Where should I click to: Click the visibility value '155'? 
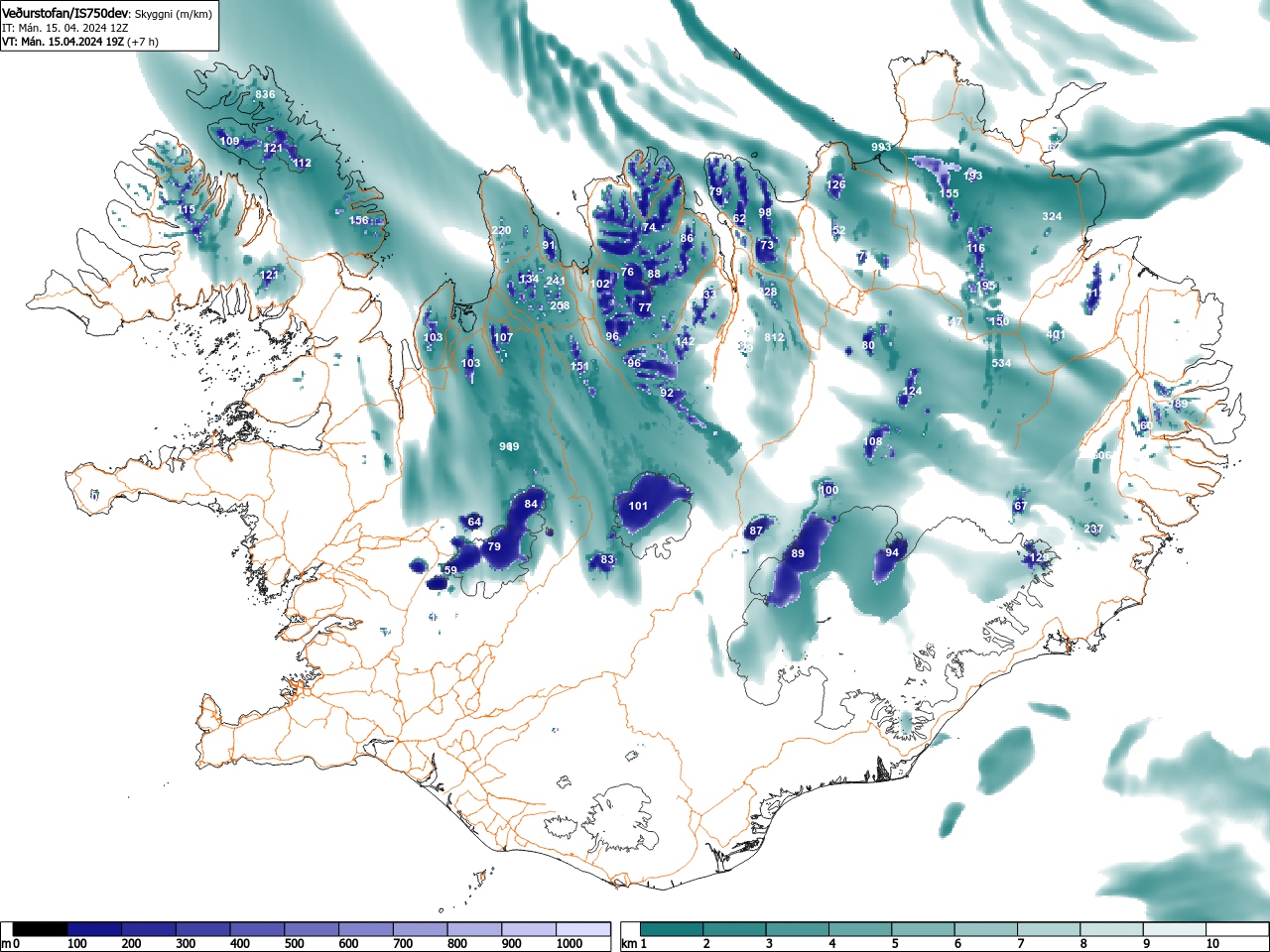pyautogui.click(x=950, y=194)
